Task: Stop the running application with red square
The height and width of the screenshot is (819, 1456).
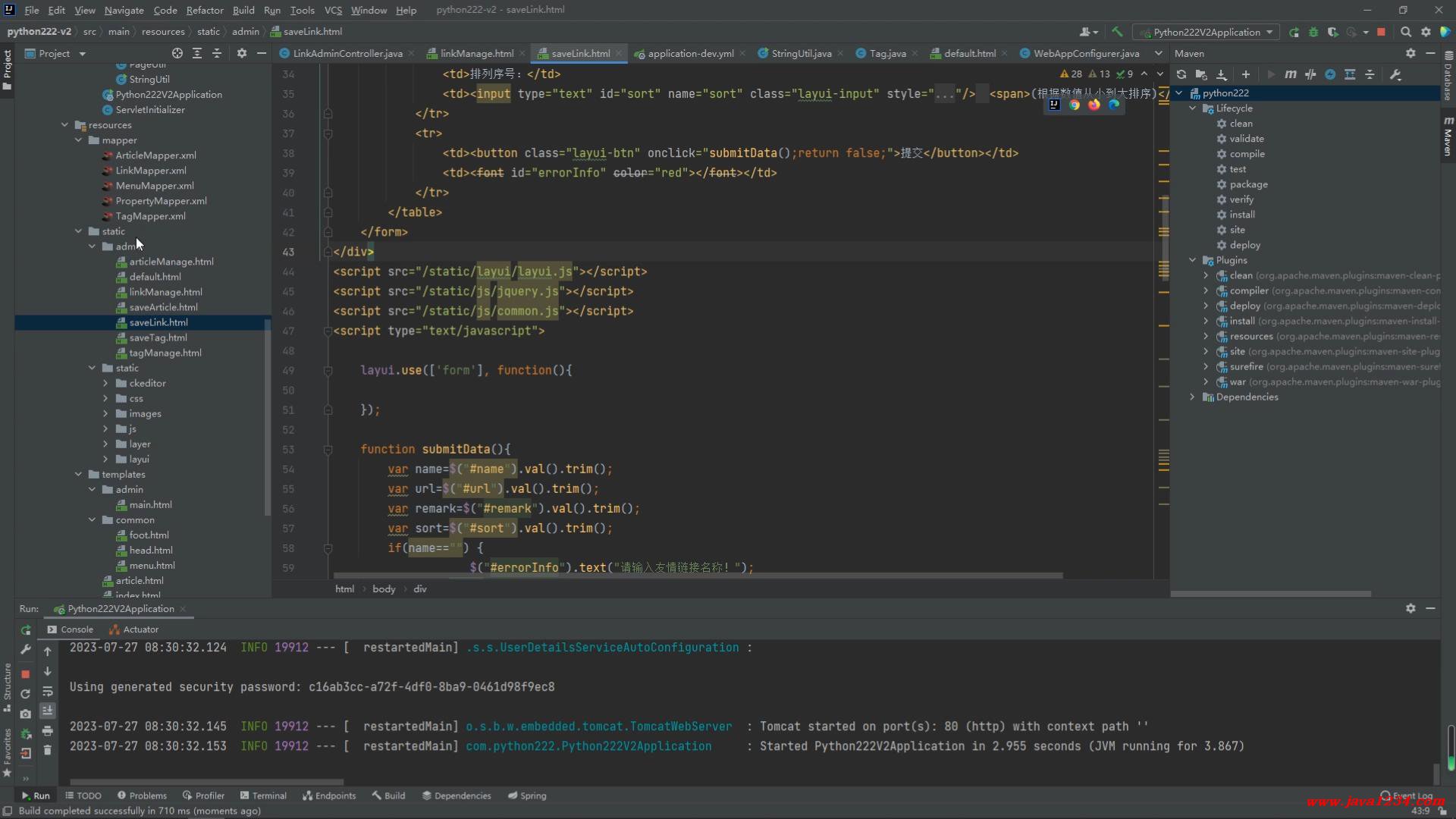Action: [1382, 32]
